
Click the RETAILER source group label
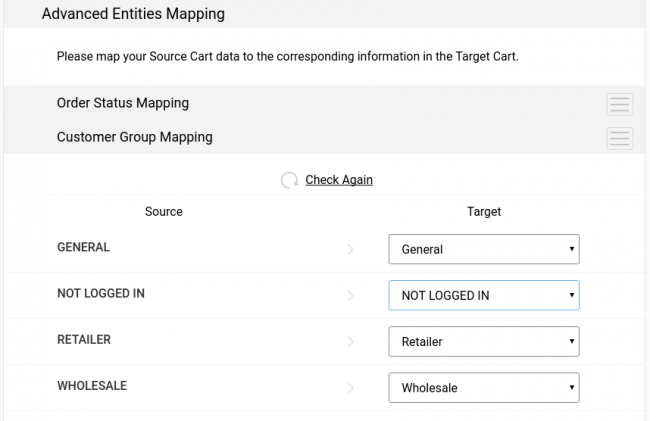(84, 340)
